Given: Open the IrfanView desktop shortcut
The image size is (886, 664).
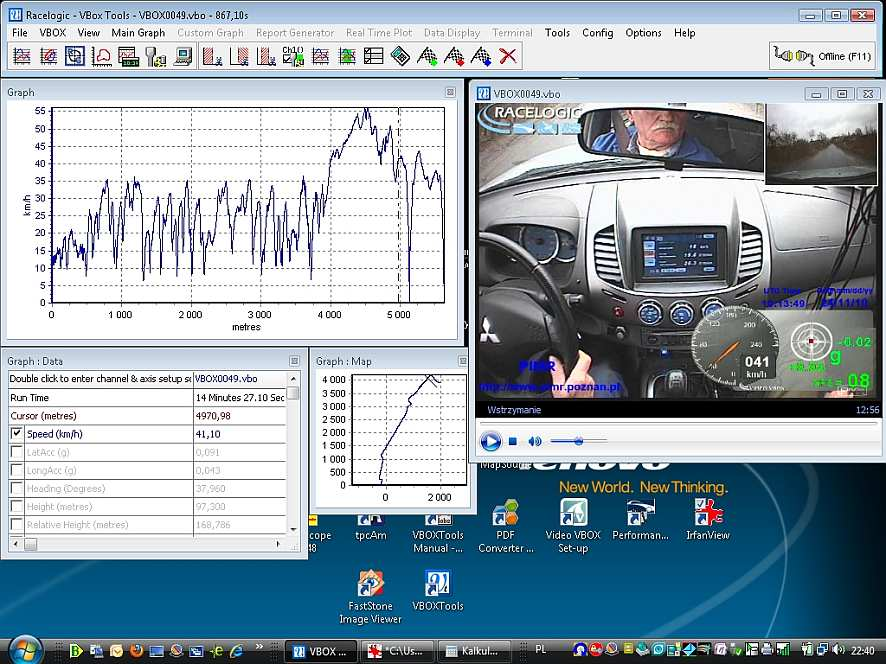Looking at the screenshot, I should 707,520.
